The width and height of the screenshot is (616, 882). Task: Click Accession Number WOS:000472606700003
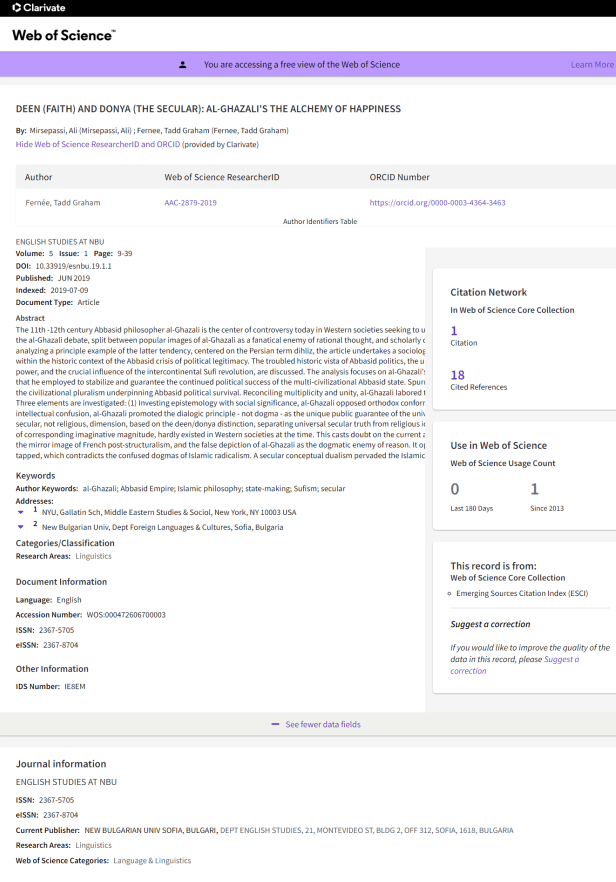click(125, 615)
